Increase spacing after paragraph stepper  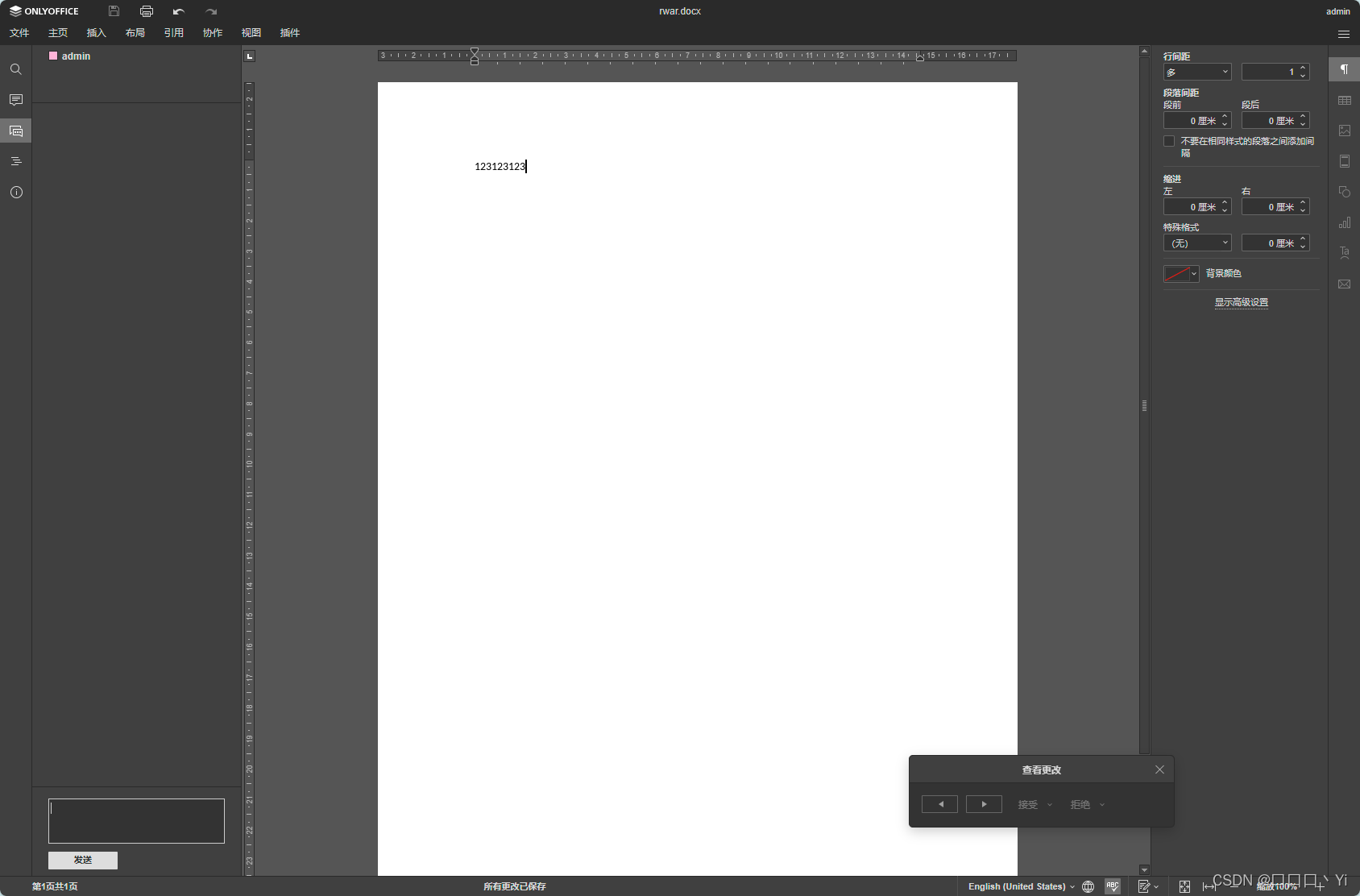[x=1303, y=116]
